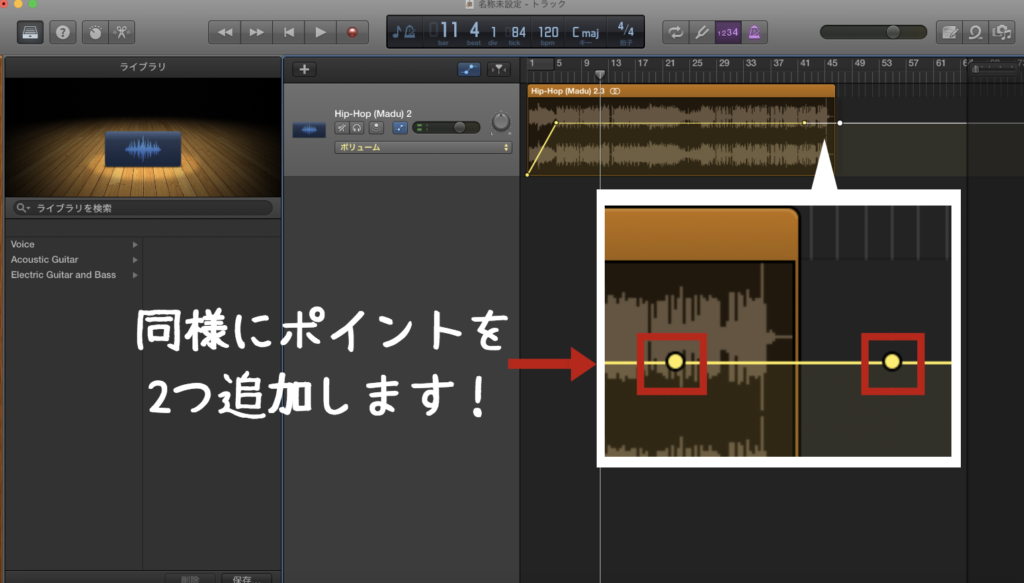Mute the Hip-Hop (Madu) 2 track
The width and height of the screenshot is (1024, 583).
coord(342,128)
